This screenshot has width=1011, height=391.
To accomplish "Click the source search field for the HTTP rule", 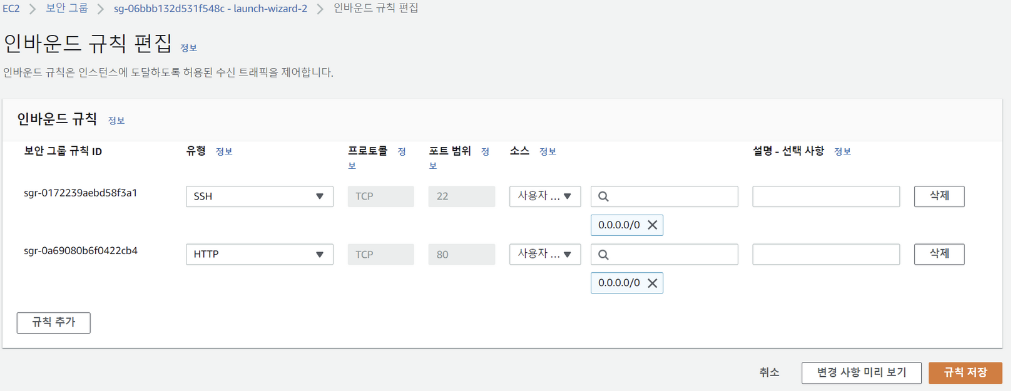I will click(x=664, y=254).
